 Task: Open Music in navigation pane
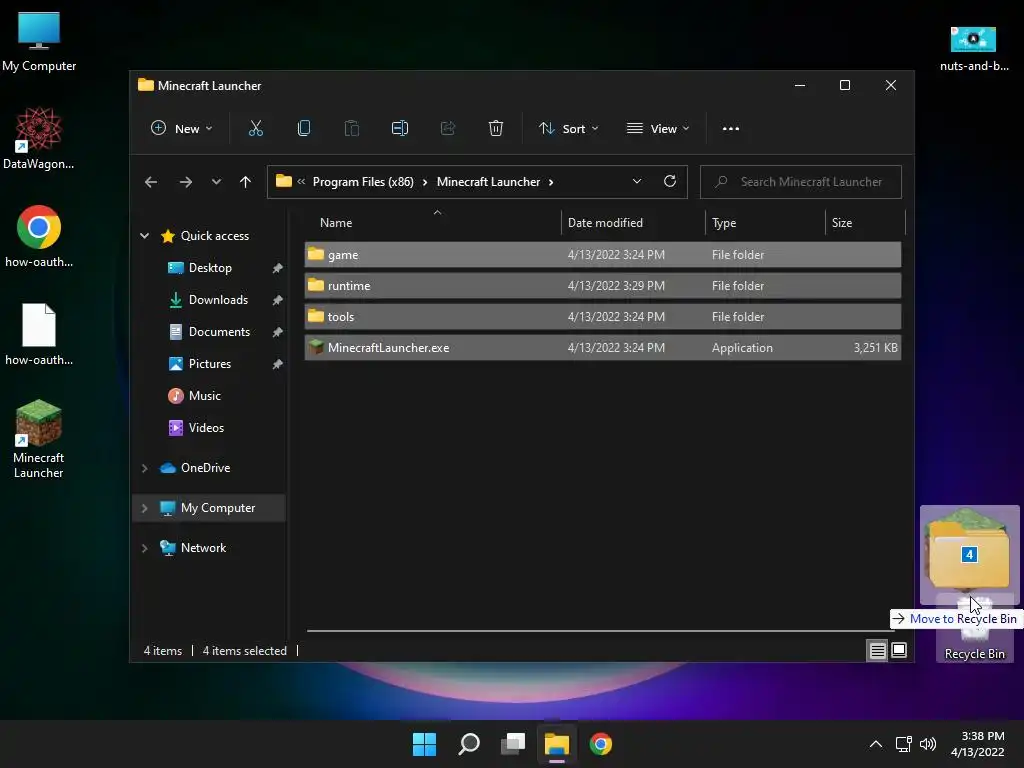tap(204, 396)
